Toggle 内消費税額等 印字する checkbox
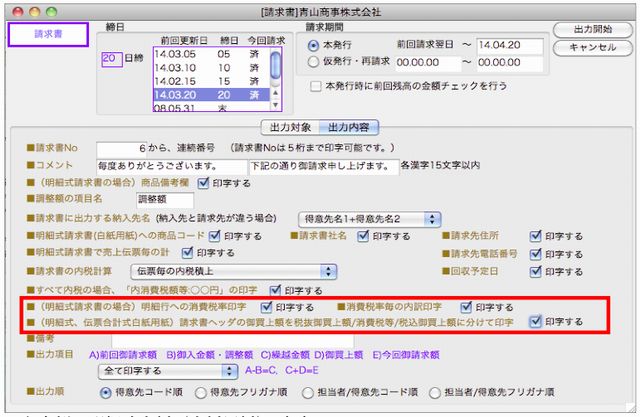 coord(276,291)
